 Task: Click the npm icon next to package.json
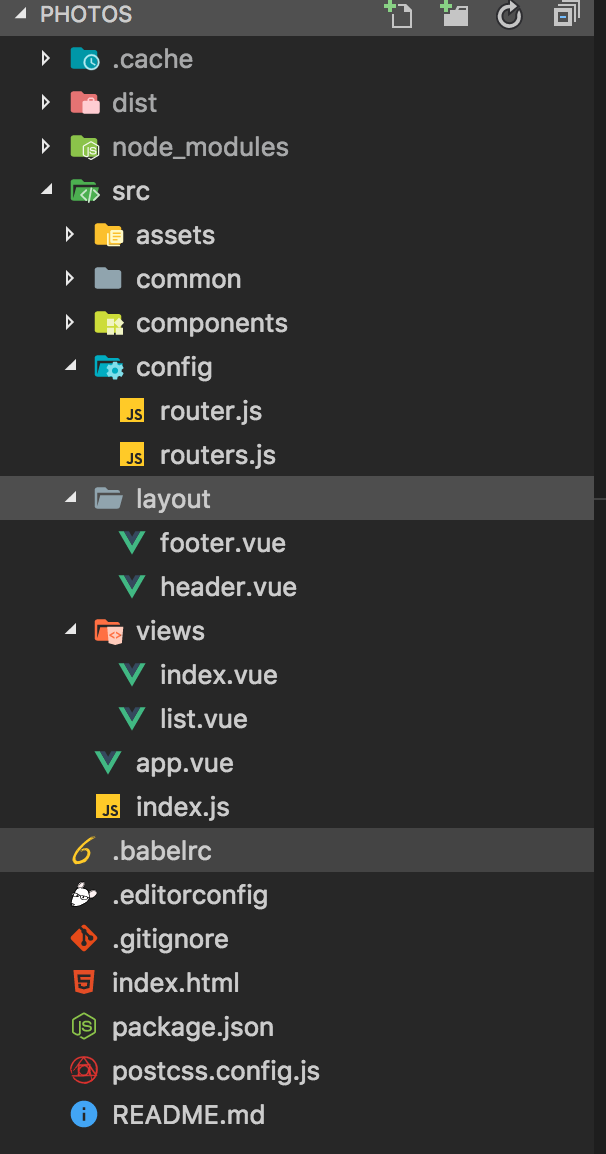pyautogui.click(x=84, y=1026)
